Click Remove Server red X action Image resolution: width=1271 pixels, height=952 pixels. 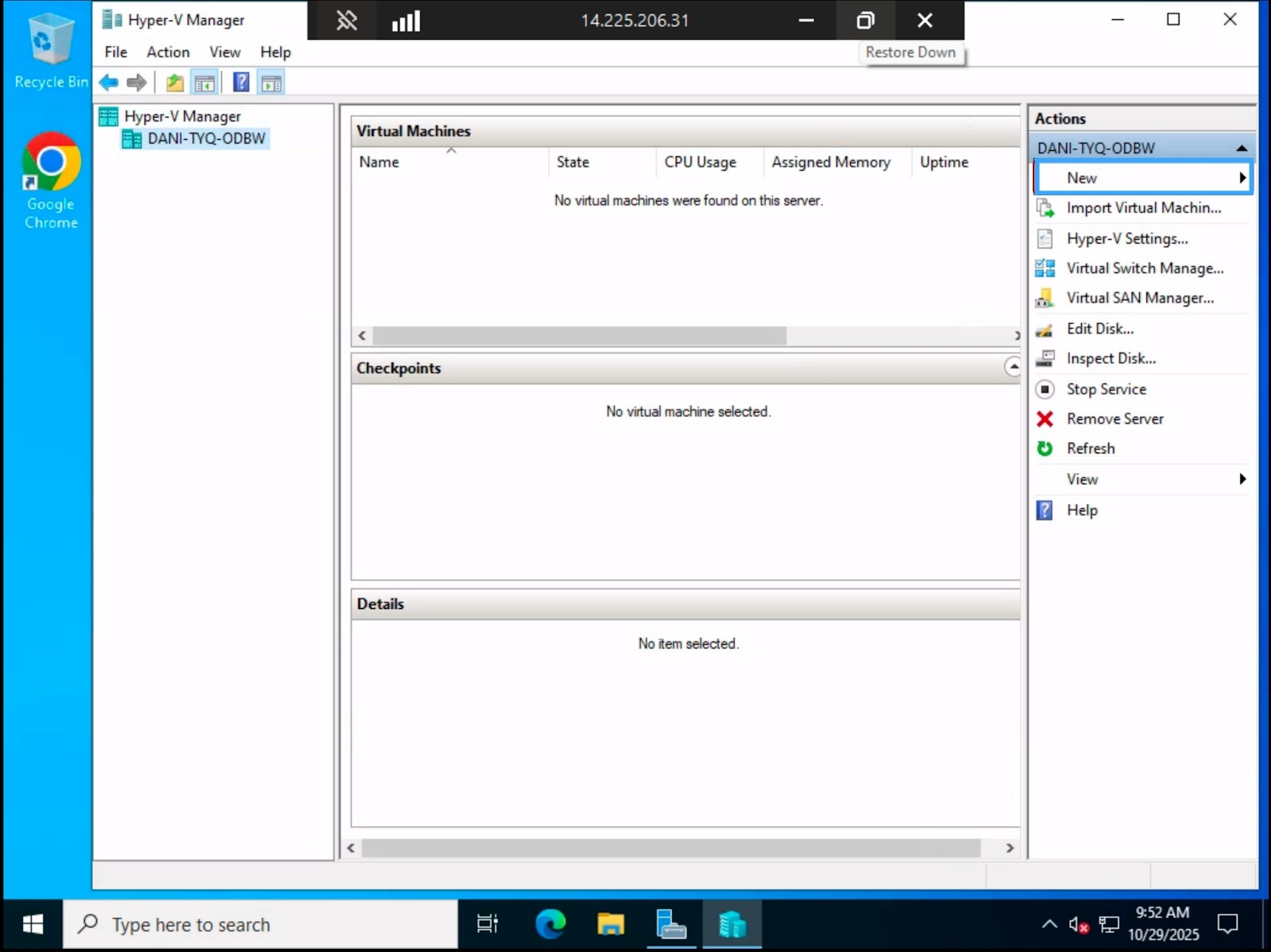tap(1114, 419)
